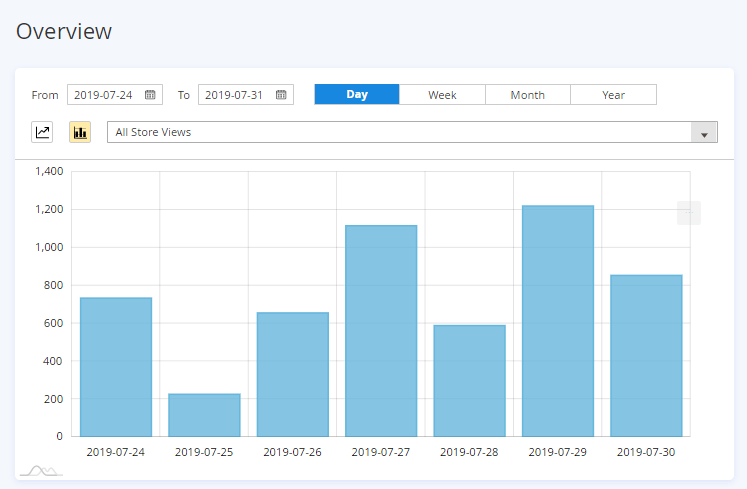Select the bar for 2019-07-28
The width and height of the screenshot is (747, 489).
click(x=469, y=381)
